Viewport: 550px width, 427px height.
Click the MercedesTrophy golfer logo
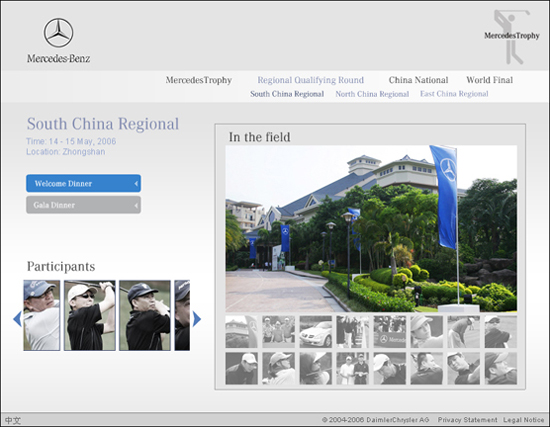click(x=512, y=37)
